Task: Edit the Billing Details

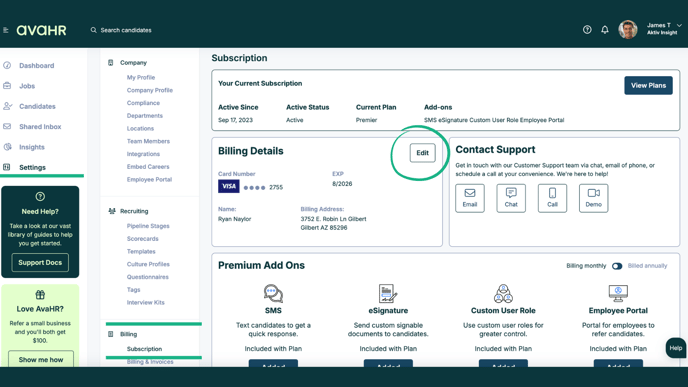Action: pos(423,153)
